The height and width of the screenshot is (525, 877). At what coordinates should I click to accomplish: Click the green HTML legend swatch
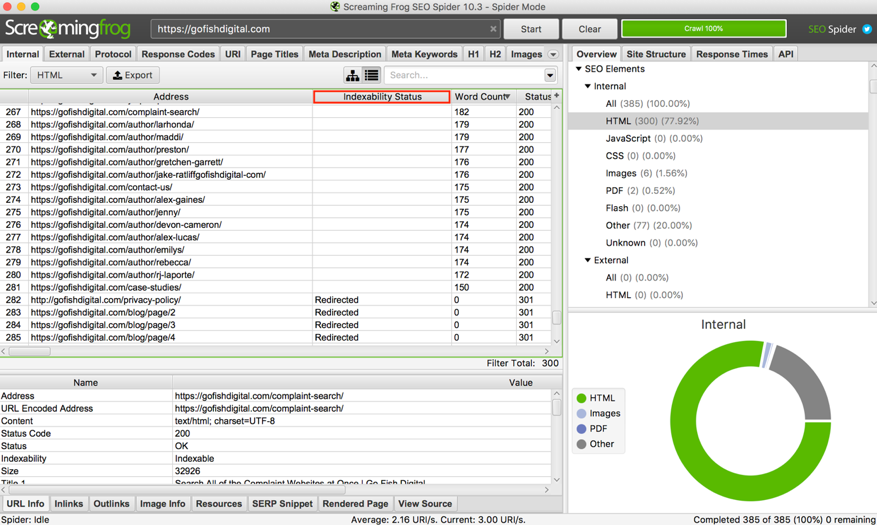tap(581, 398)
